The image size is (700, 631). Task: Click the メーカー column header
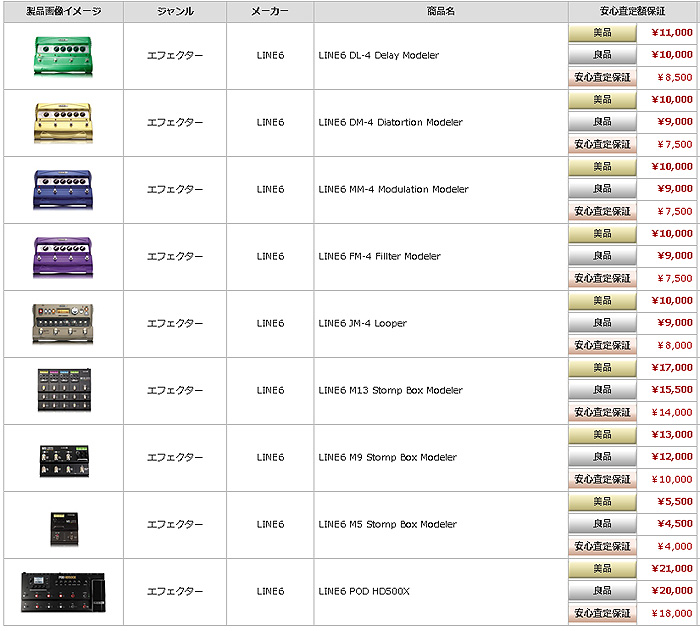(x=270, y=12)
